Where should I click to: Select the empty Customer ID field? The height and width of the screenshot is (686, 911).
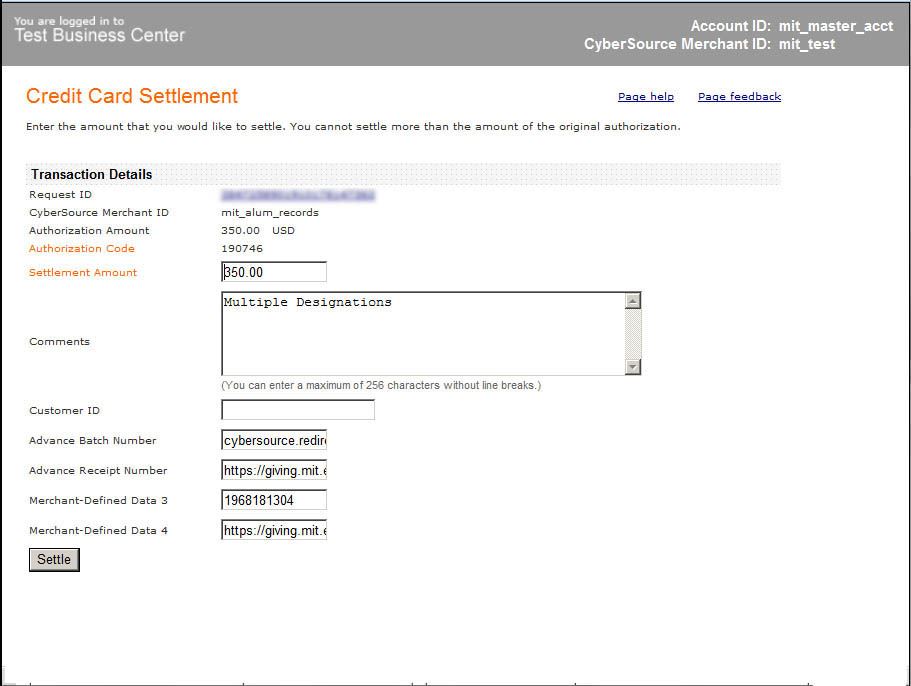pos(297,410)
